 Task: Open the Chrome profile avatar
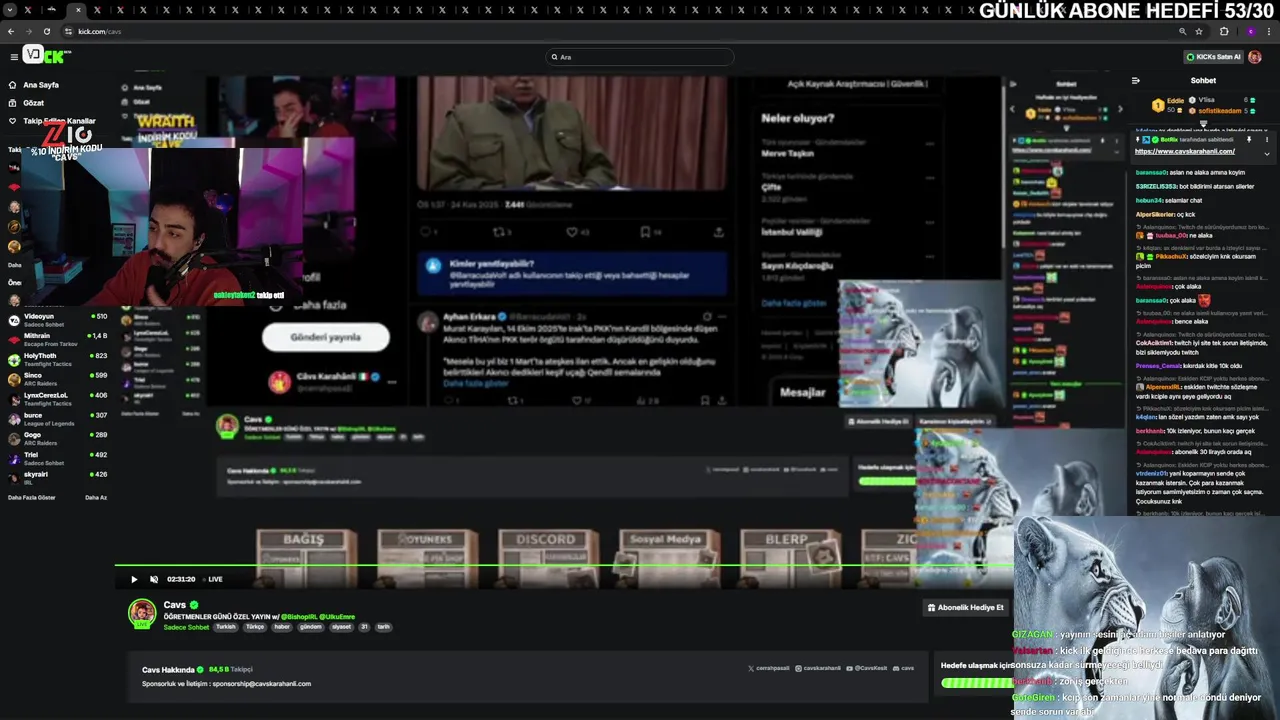1250,31
